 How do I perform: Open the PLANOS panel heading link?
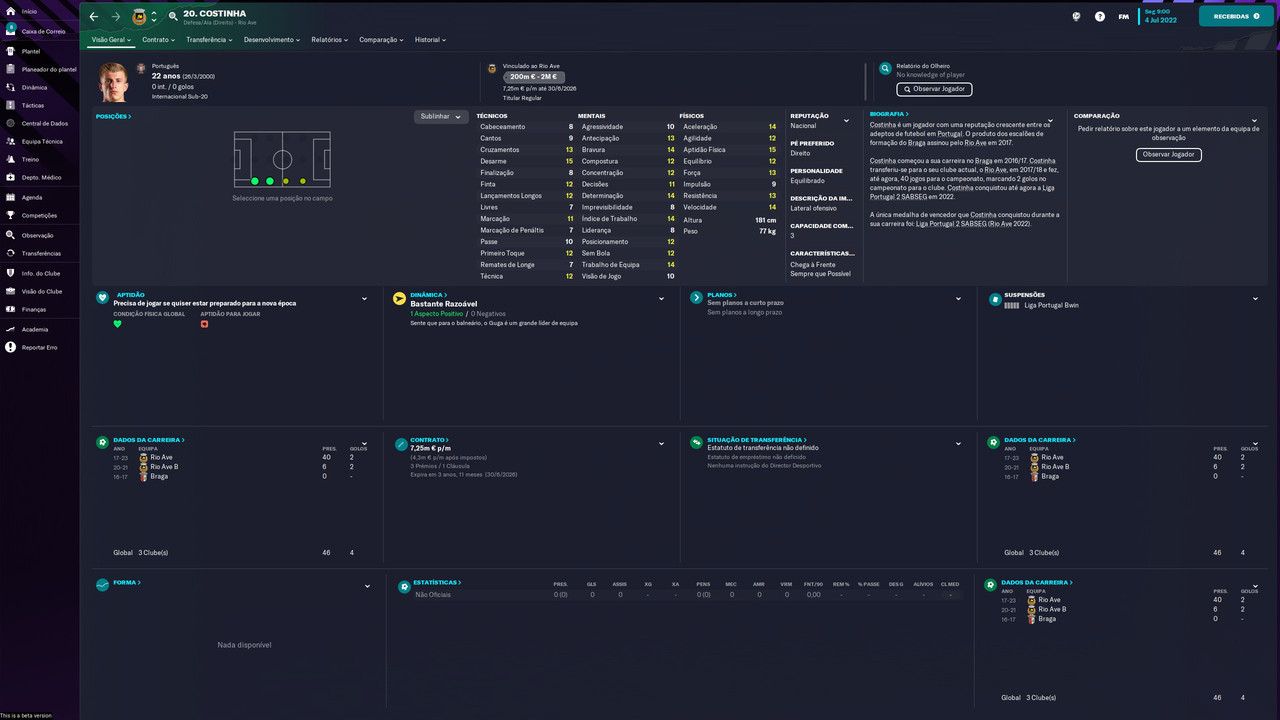(x=721, y=295)
